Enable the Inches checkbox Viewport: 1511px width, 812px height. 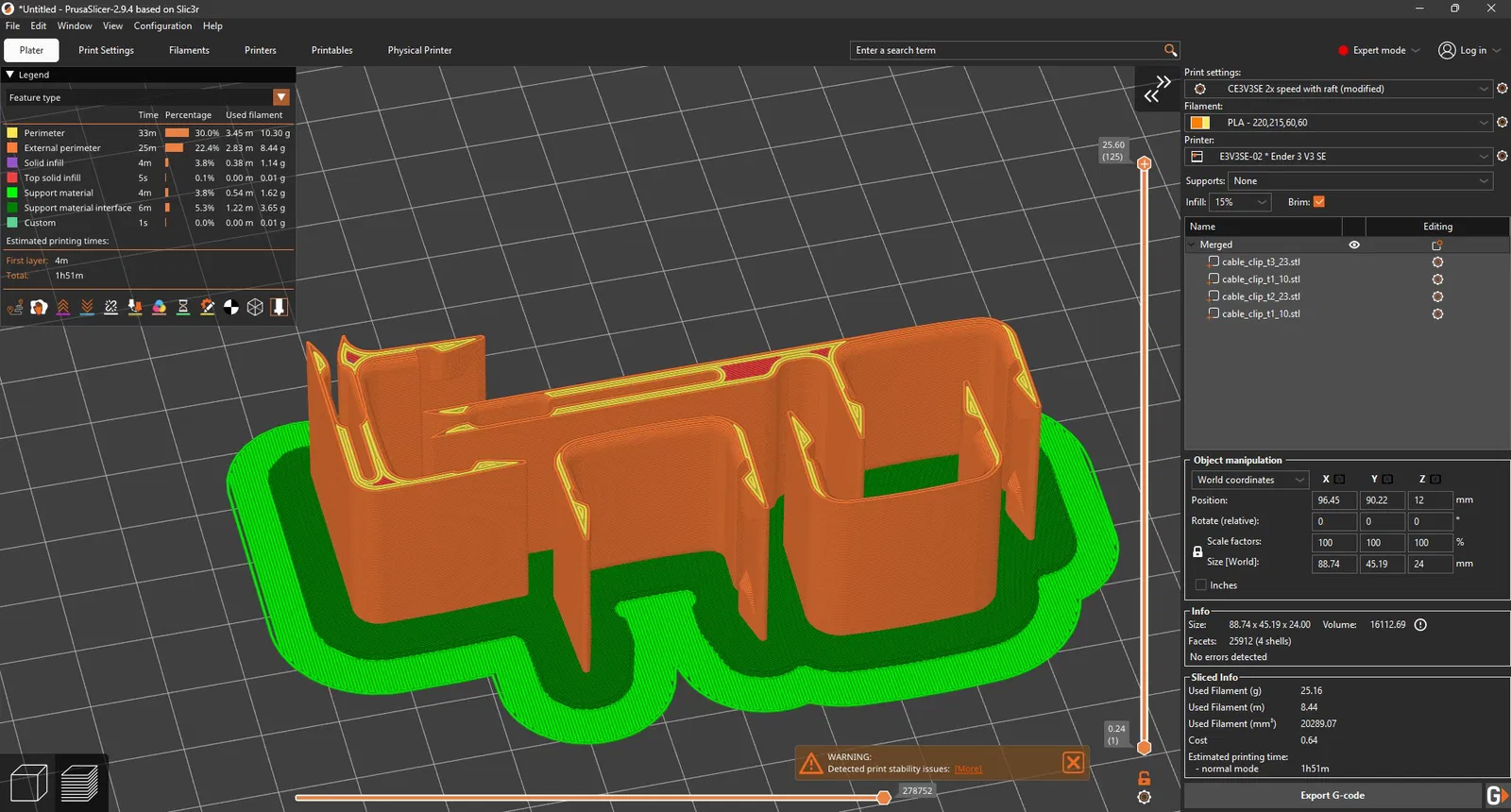click(1201, 585)
